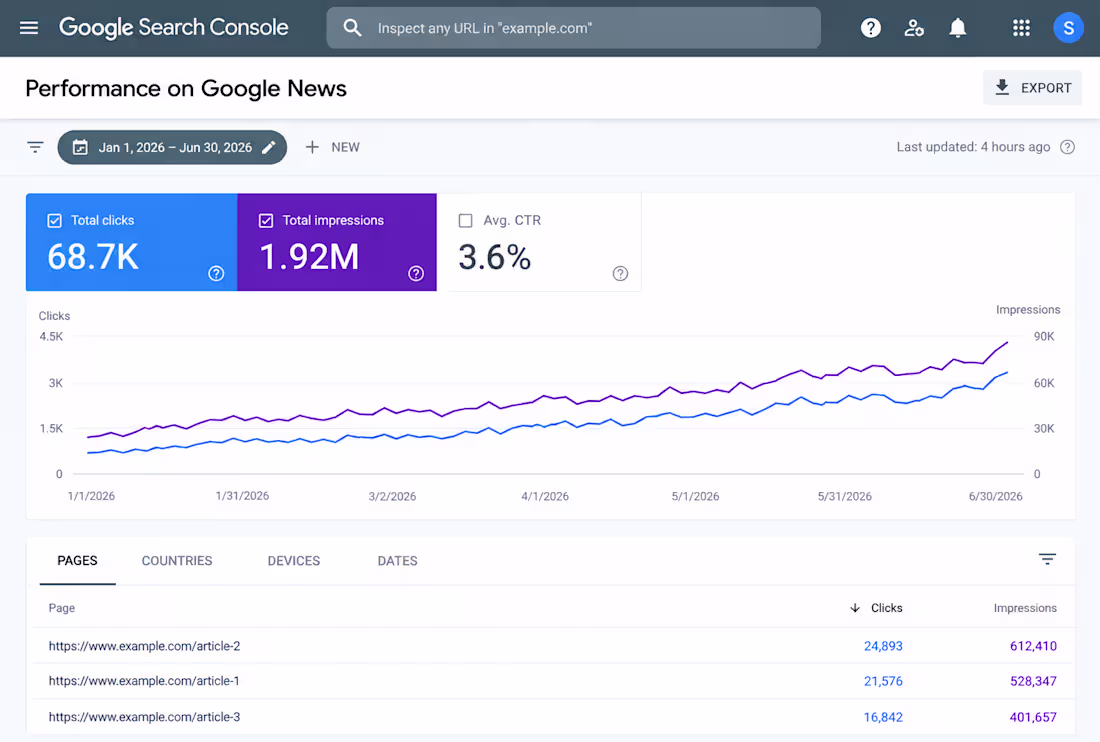1100x742 pixels.
Task: Click help icon next to Last updated
Action: [1067, 147]
